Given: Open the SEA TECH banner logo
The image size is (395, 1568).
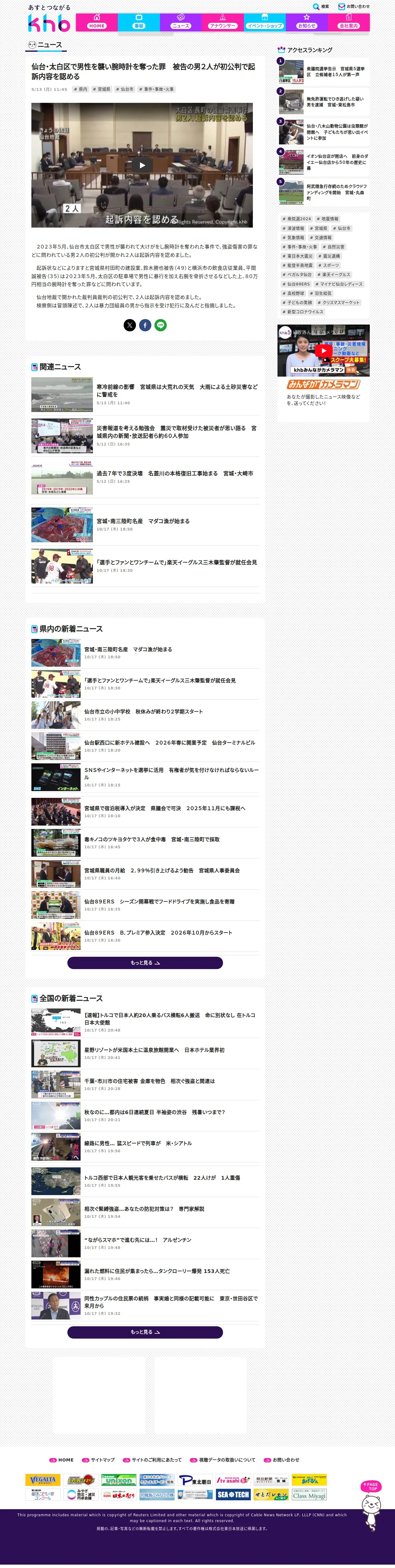Looking at the screenshot, I should [233, 1494].
